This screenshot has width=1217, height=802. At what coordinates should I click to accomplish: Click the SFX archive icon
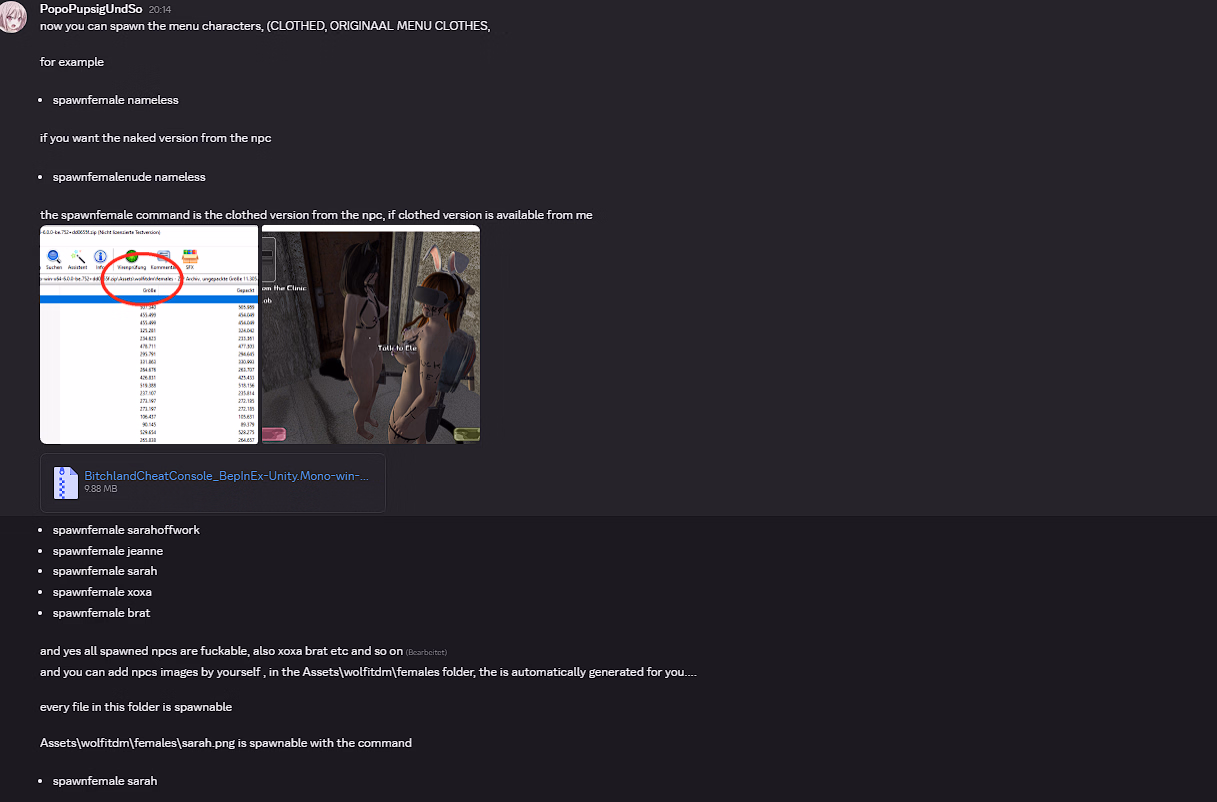tap(189, 259)
